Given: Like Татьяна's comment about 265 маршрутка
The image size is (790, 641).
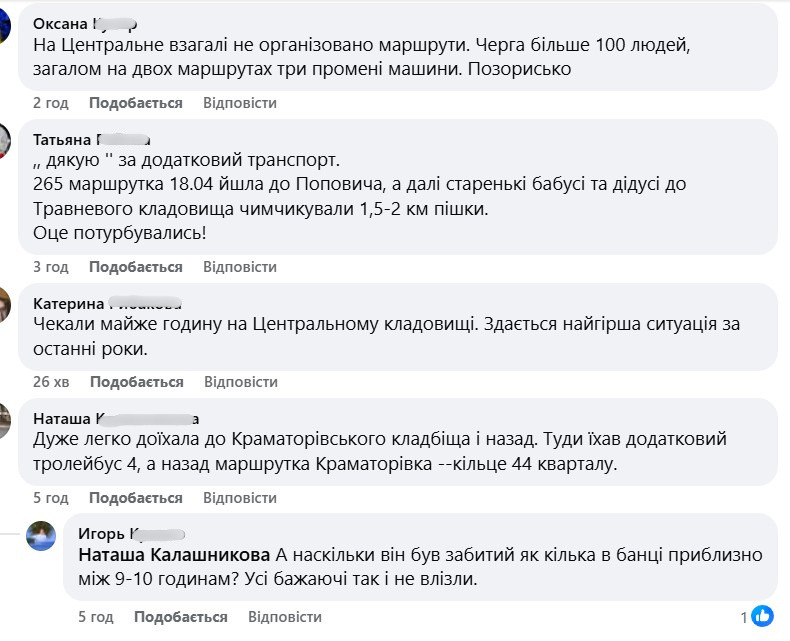Looking at the screenshot, I should 136,267.
